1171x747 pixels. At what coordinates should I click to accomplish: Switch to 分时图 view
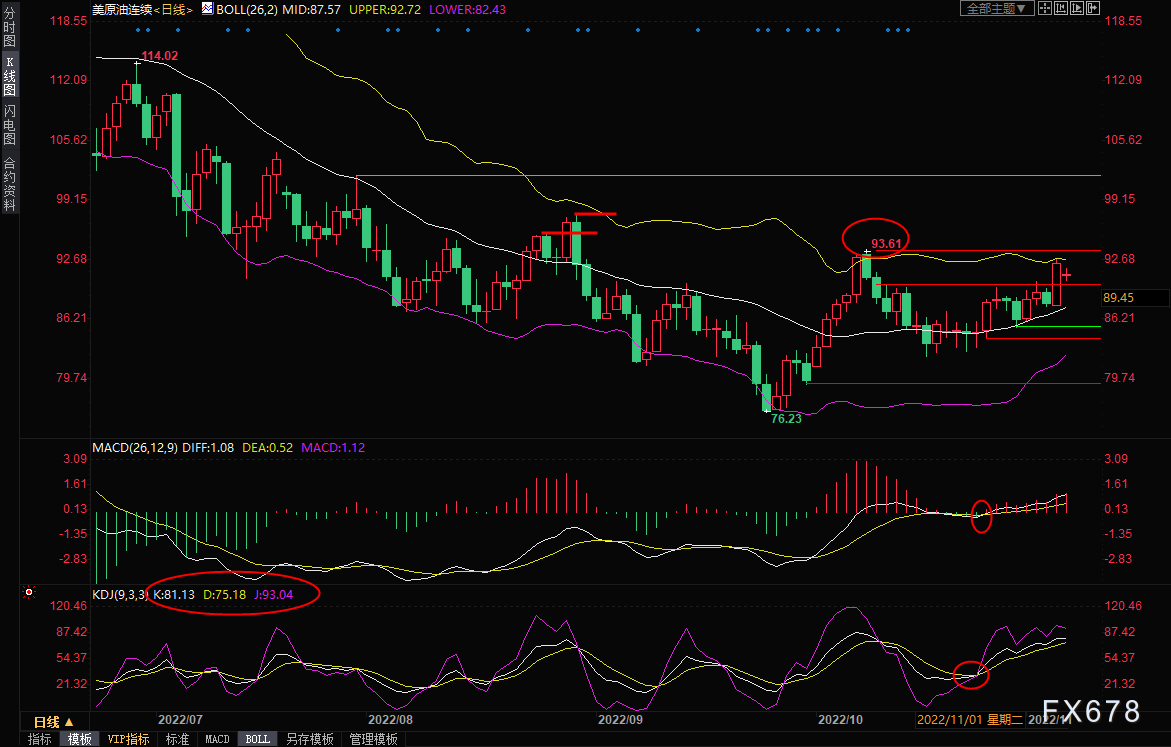9,28
